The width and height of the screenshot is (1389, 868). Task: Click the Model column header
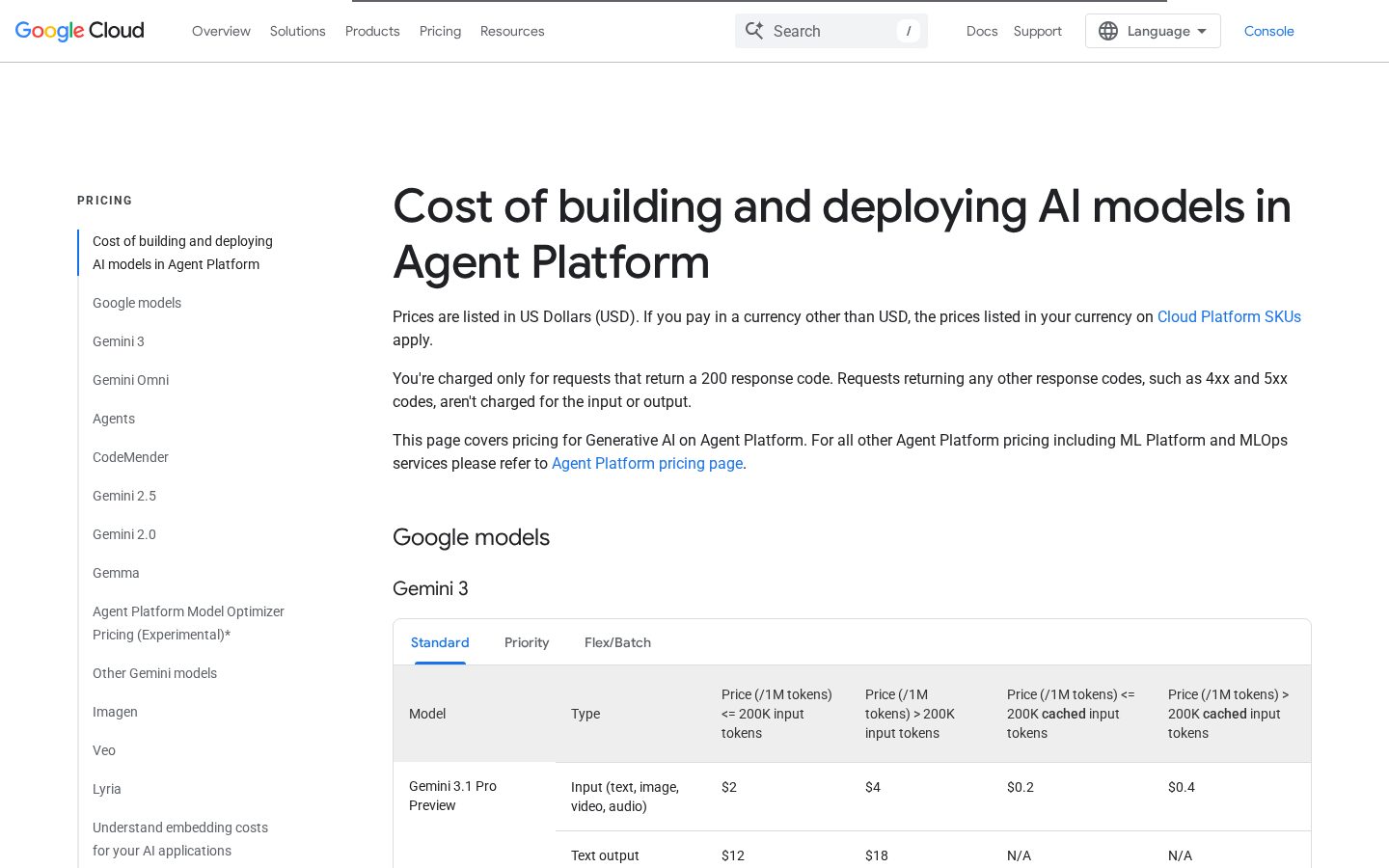[x=427, y=714]
